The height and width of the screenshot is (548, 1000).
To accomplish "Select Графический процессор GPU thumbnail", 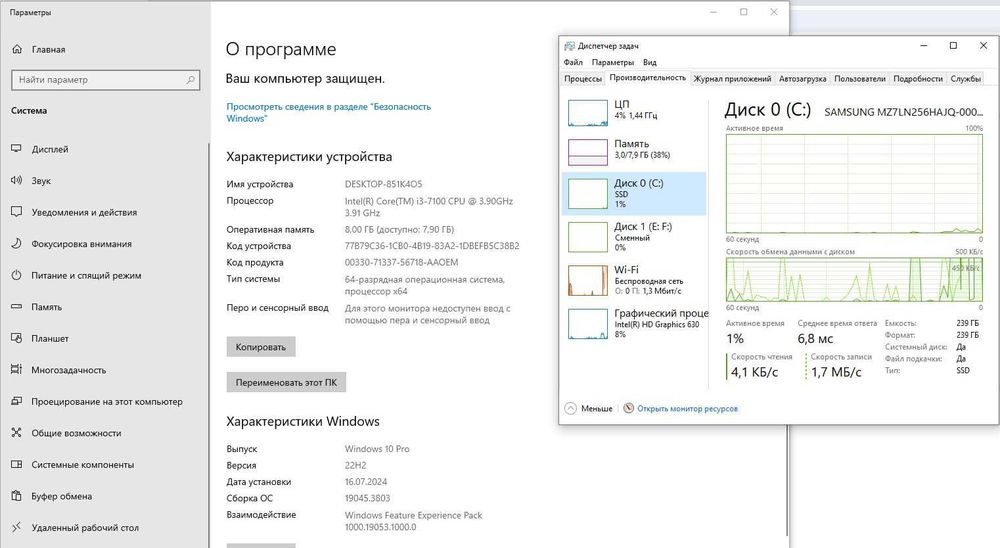I will [587, 324].
